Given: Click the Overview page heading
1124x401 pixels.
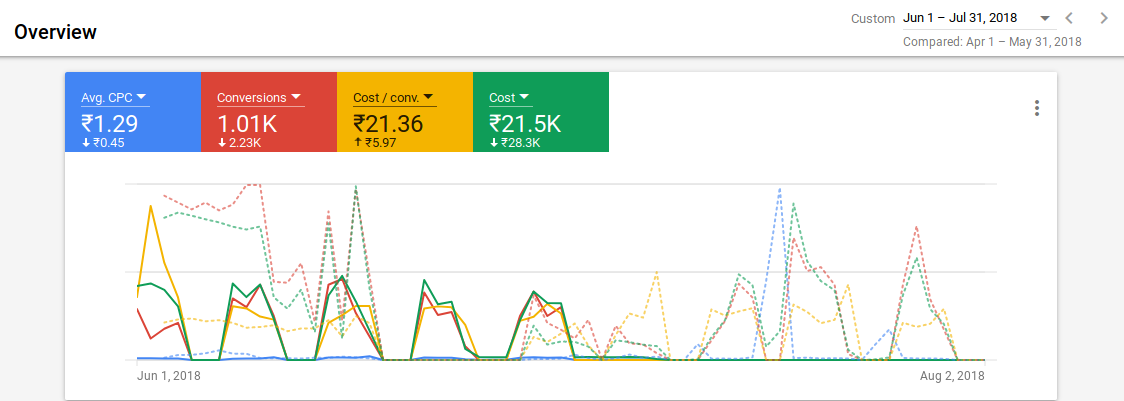Looking at the screenshot, I should (55, 32).
